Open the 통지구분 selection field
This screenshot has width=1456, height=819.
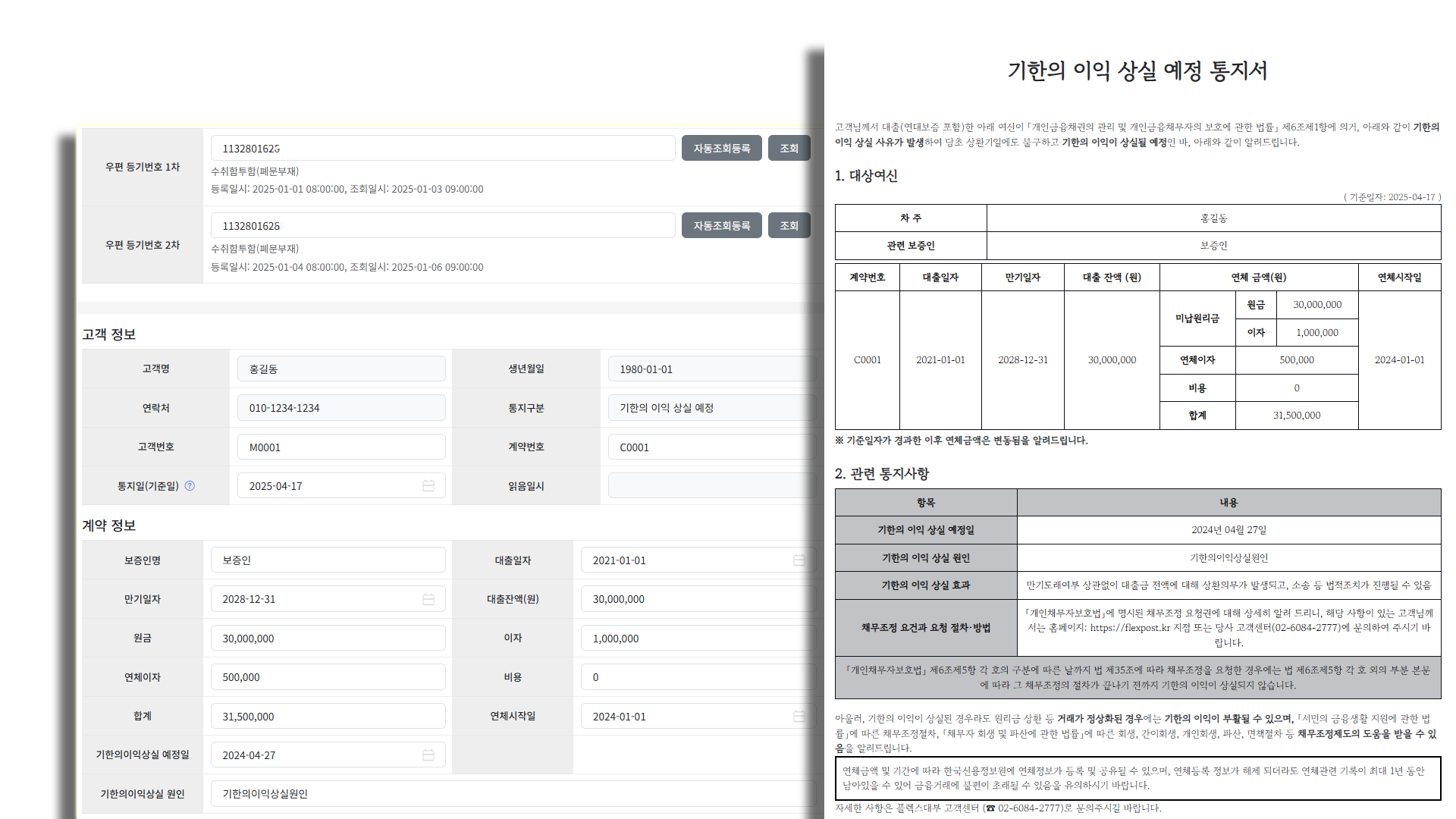pyautogui.click(x=711, y=408)
